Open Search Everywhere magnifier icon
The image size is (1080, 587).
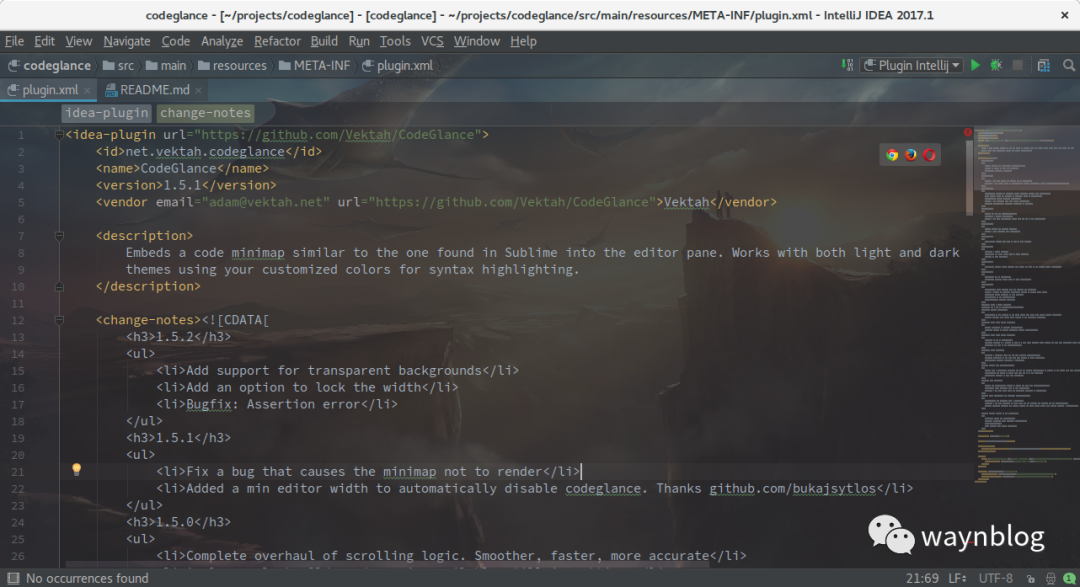pyautogui.click(x=1069, y=65)
